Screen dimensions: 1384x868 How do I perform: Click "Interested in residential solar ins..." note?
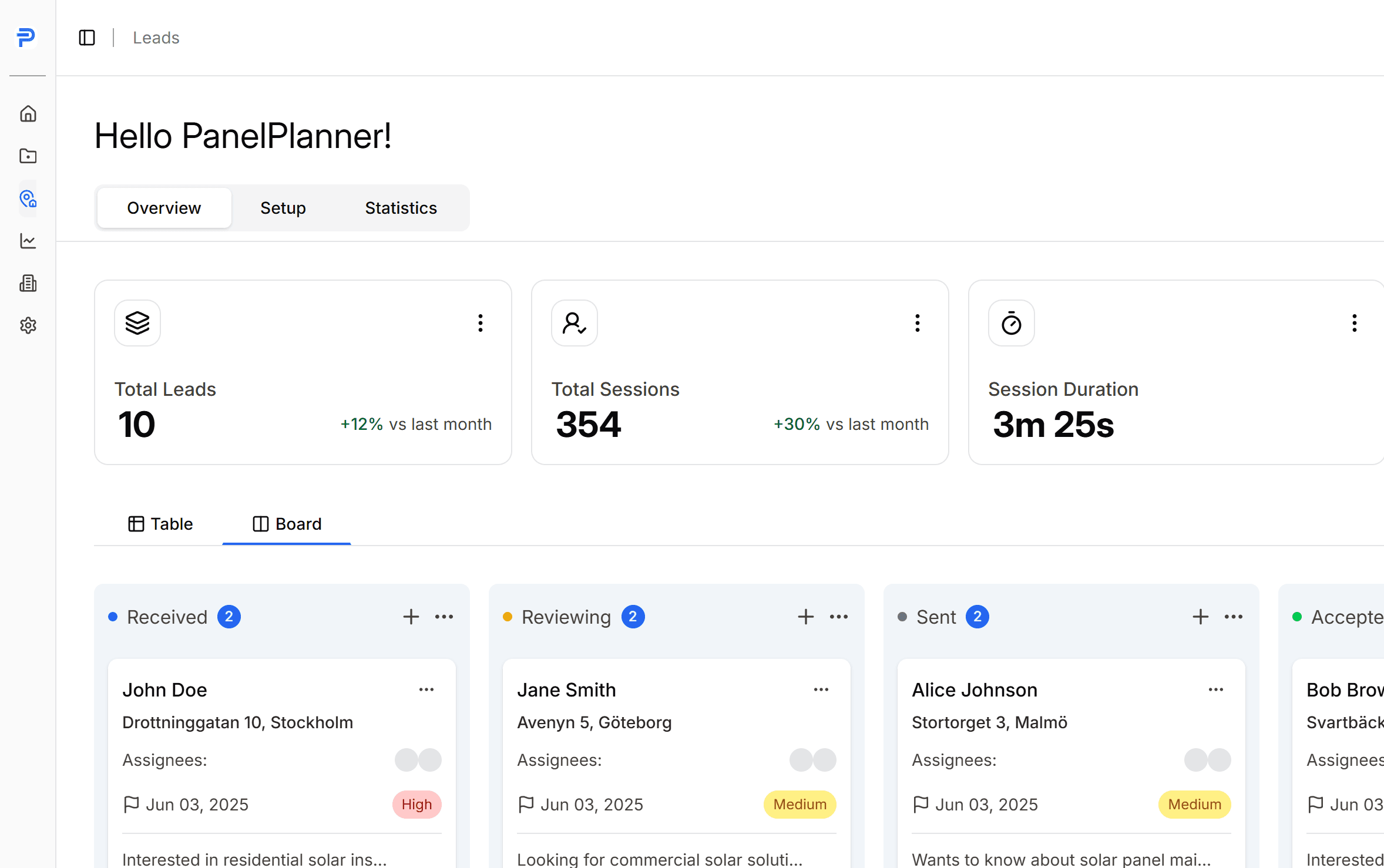(254, 859)
